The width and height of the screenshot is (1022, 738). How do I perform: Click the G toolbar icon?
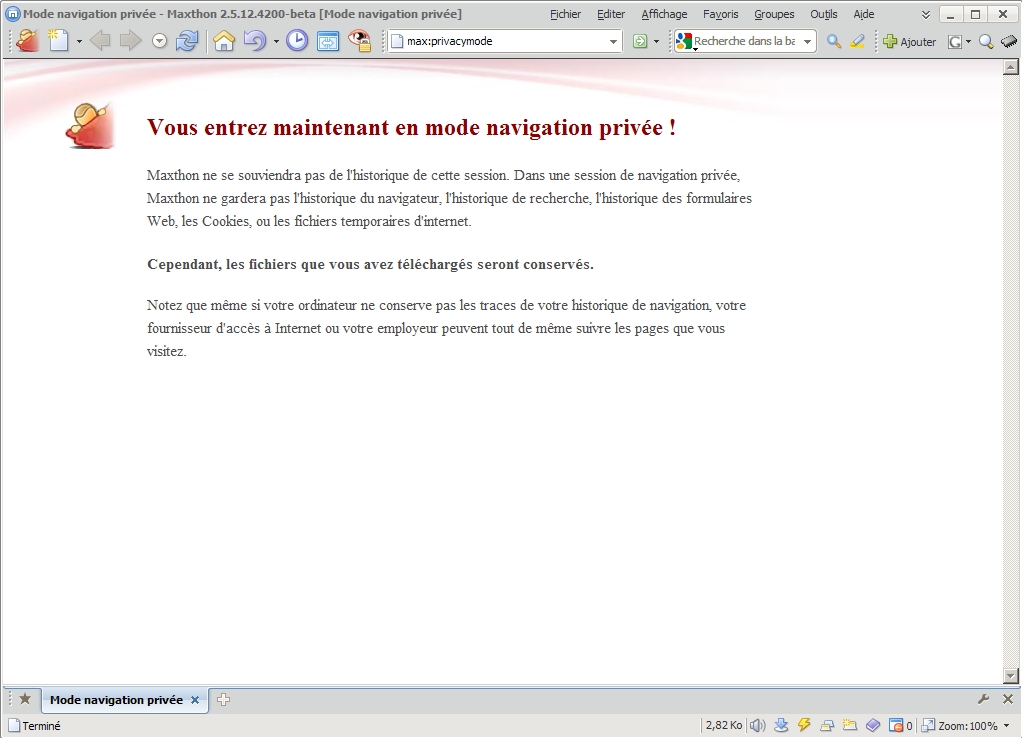[955, 42]
